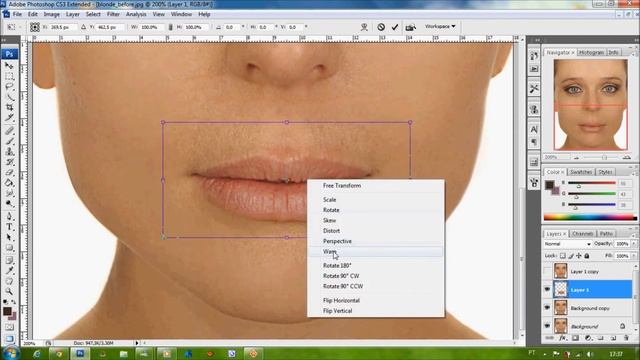The height and width of the screenshot is (360, 640).
Task: Switch between free transform and warp modes
Action: [x=364, y=27]
